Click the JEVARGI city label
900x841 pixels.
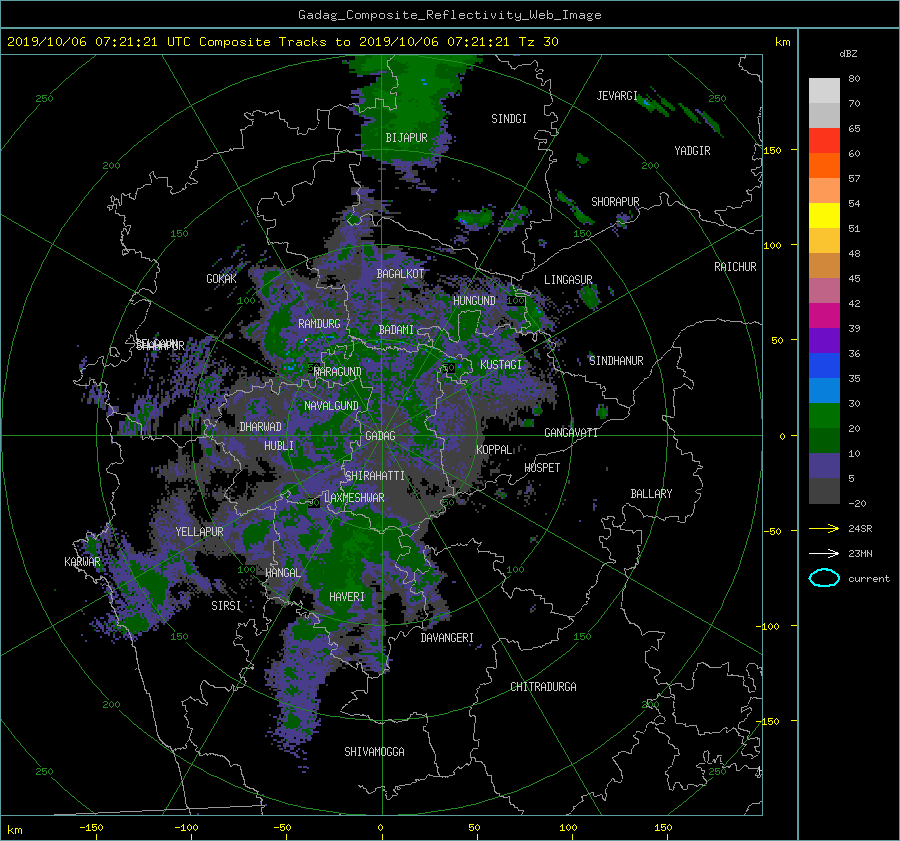tap(617, 96)
